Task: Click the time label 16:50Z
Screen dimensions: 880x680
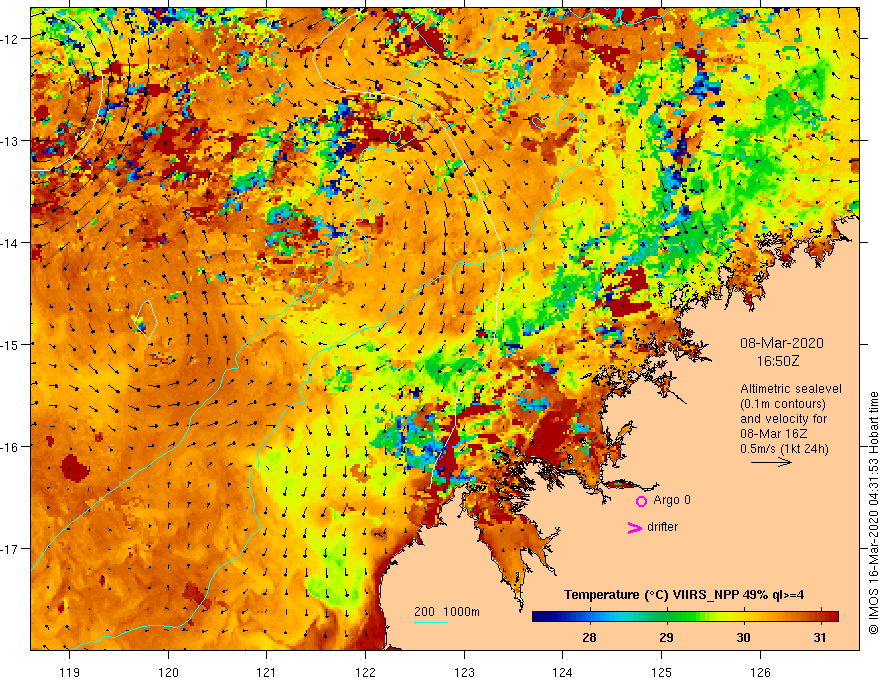Action: [778, 361]
